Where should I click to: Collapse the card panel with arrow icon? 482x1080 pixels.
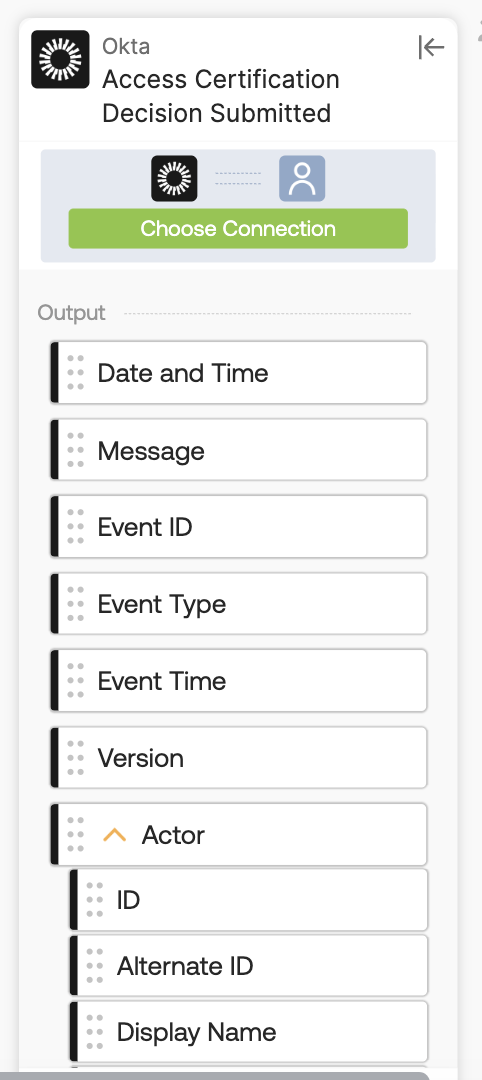click(431, 48)
